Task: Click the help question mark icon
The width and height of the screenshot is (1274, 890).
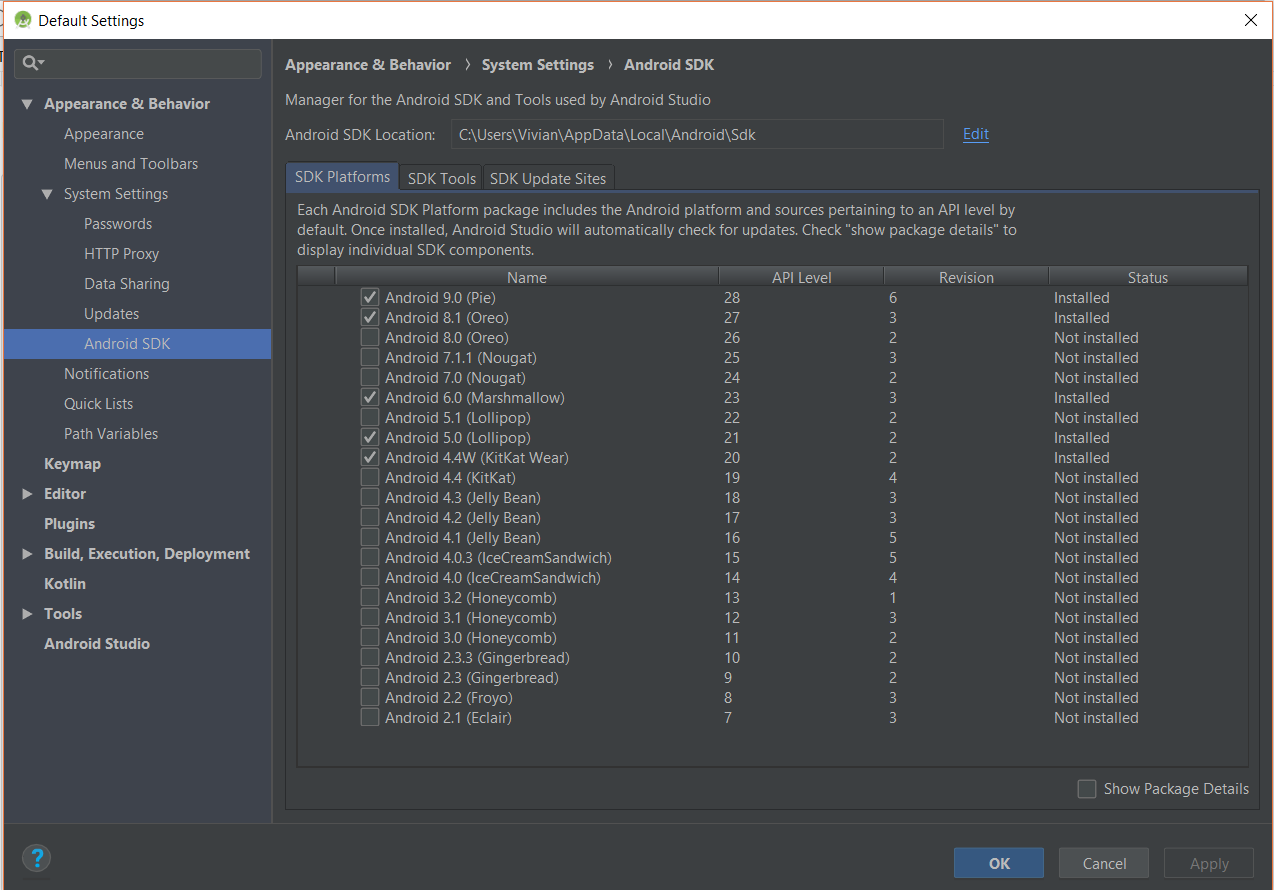Action: 36,858
